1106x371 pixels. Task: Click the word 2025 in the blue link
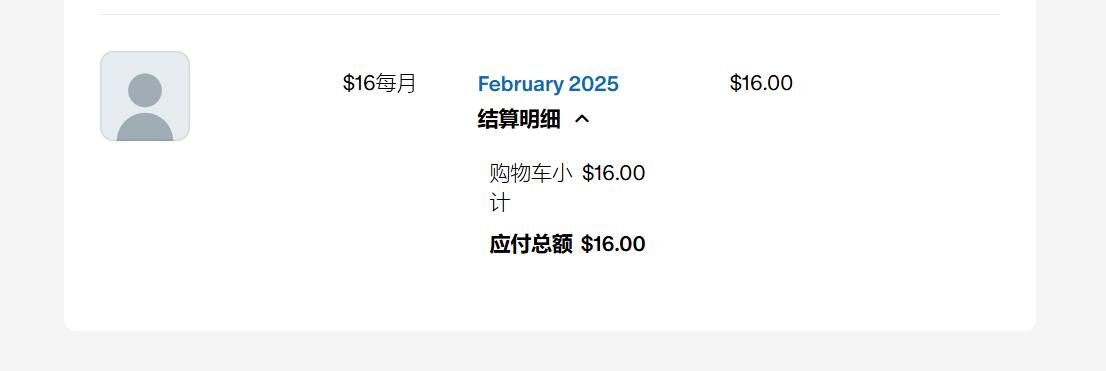tap(594, 84)
